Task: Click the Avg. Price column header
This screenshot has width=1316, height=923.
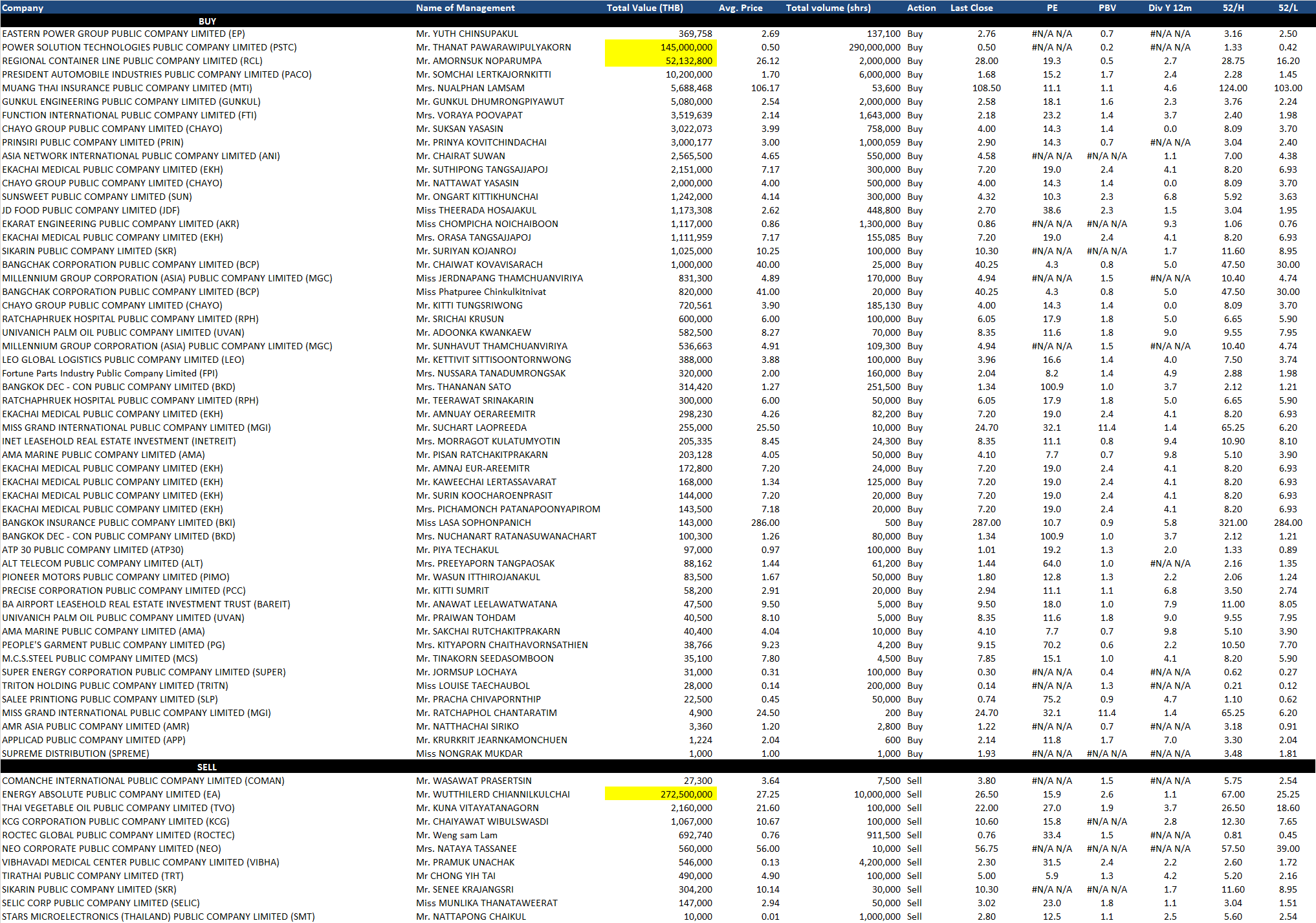Action: [x=740, y=8]
